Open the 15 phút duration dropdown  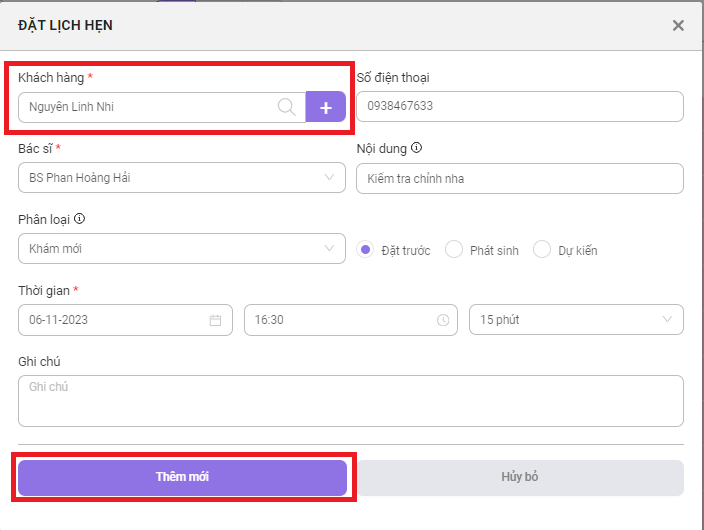[576, 320]
